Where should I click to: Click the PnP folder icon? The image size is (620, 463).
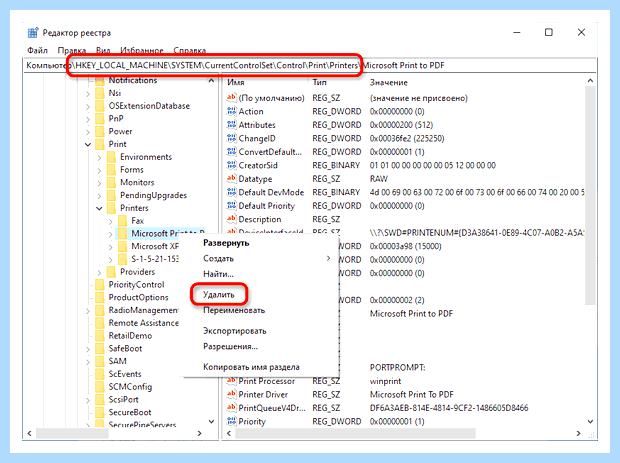pyautogui.click(x=100, y=118)
